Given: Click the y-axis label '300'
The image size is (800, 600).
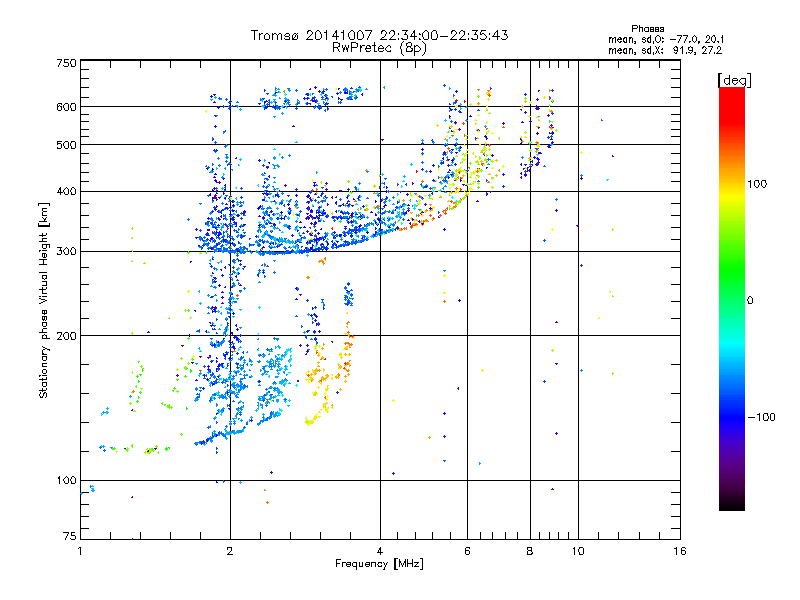Looking at the screenshot, I should coord(66,252).
